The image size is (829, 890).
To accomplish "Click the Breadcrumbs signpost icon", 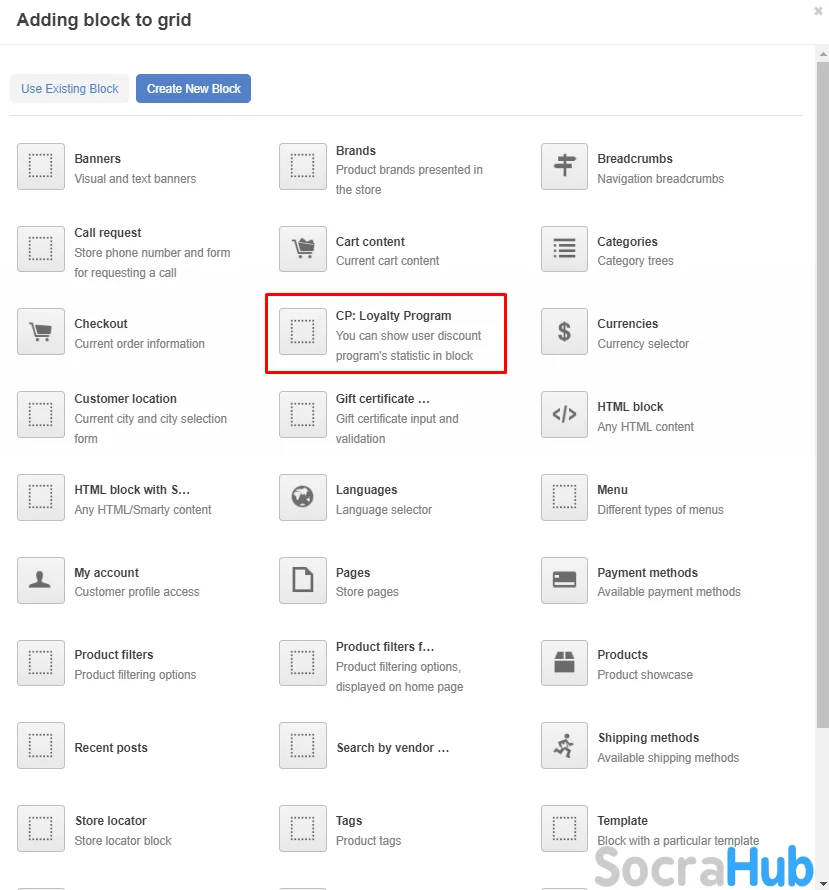I will click(565, 166).
